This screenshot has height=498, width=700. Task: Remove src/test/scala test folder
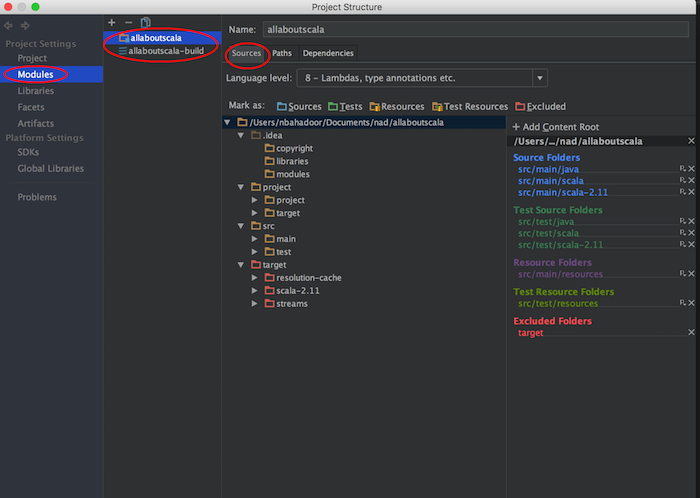click(x=691, y=233)
